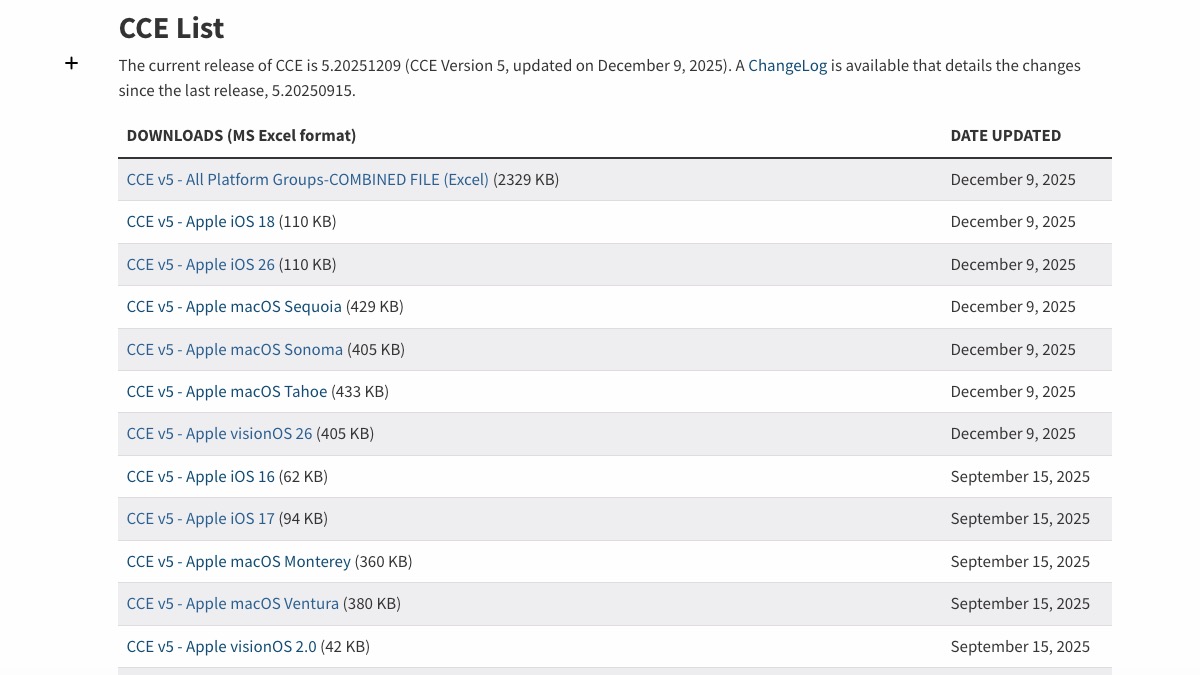Download the Apple visionOS 2.0 CCE file
Viewport: 1200px width, 675px height.
pos(221,647)
